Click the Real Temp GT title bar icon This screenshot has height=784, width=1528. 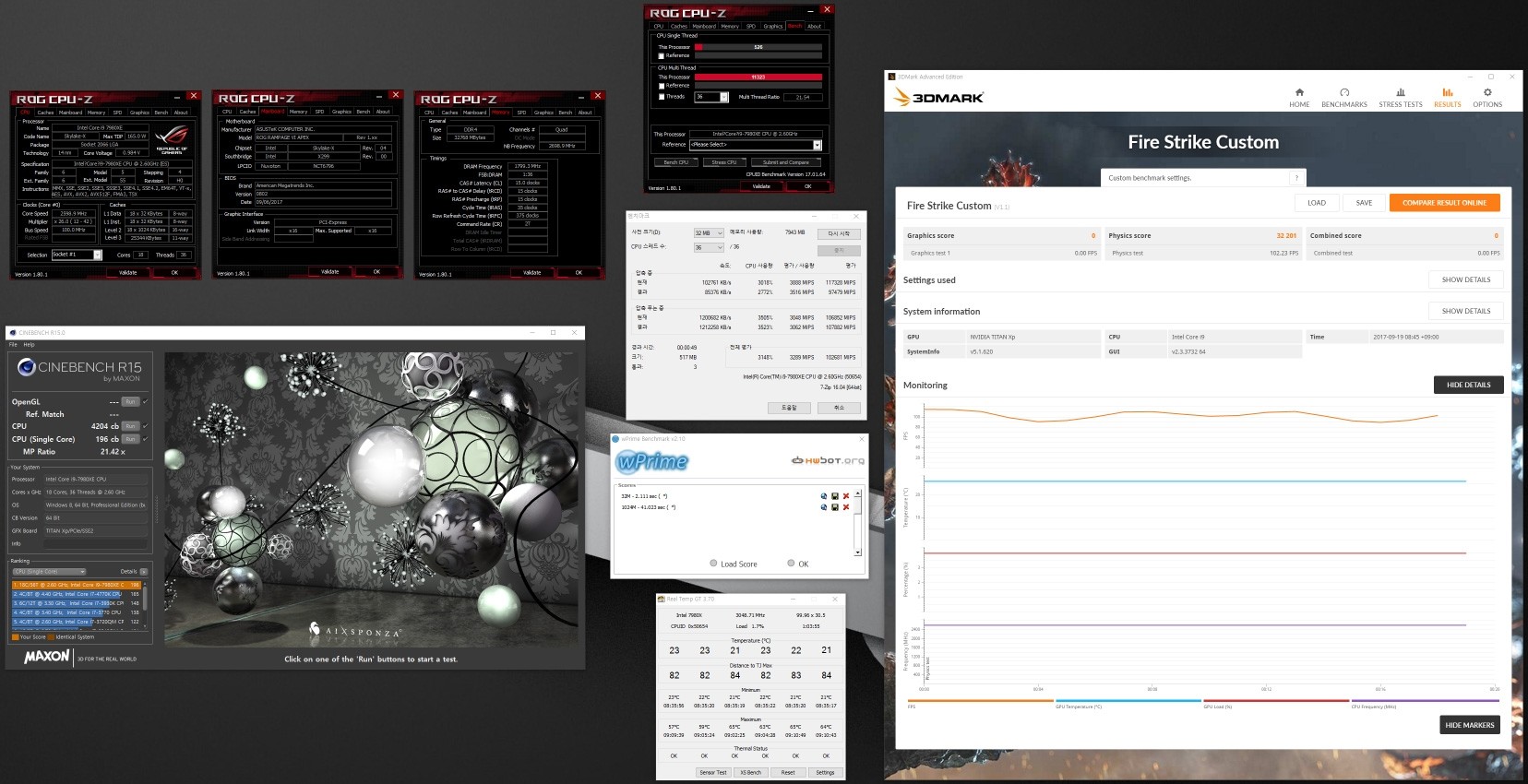coord(662,599)
